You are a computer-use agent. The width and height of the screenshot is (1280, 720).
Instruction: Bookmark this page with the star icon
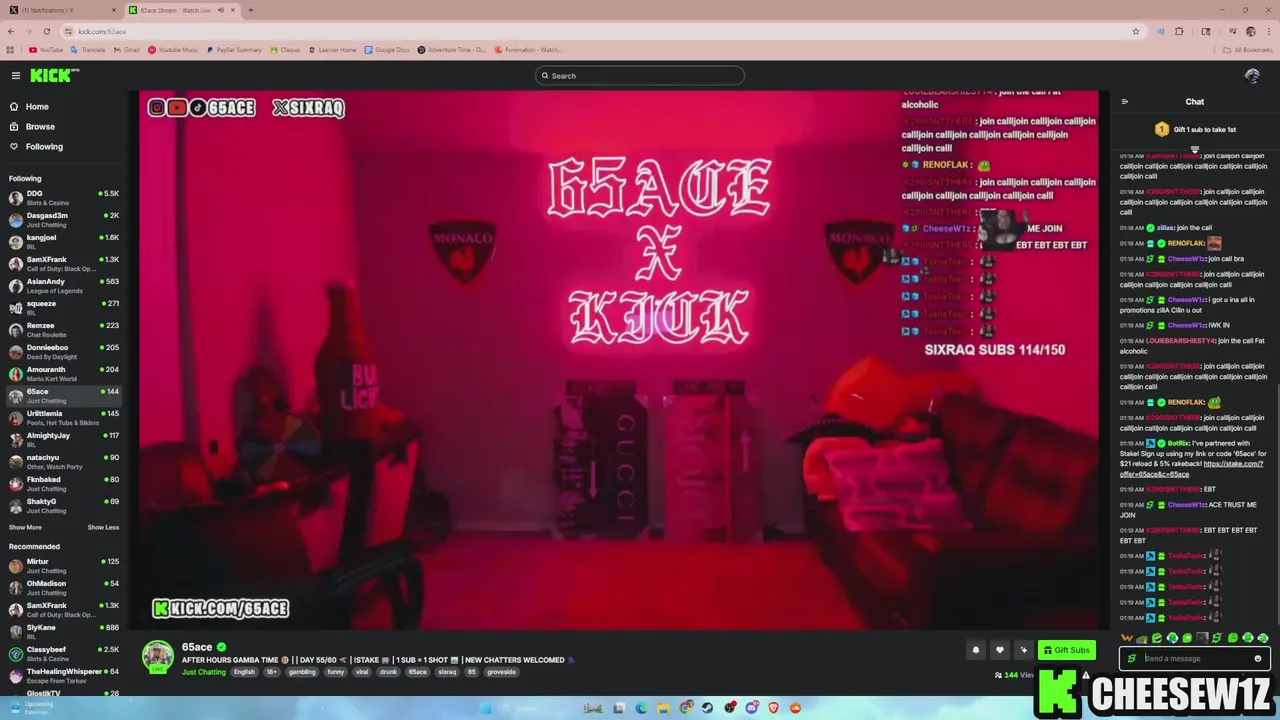[1135, 31]
